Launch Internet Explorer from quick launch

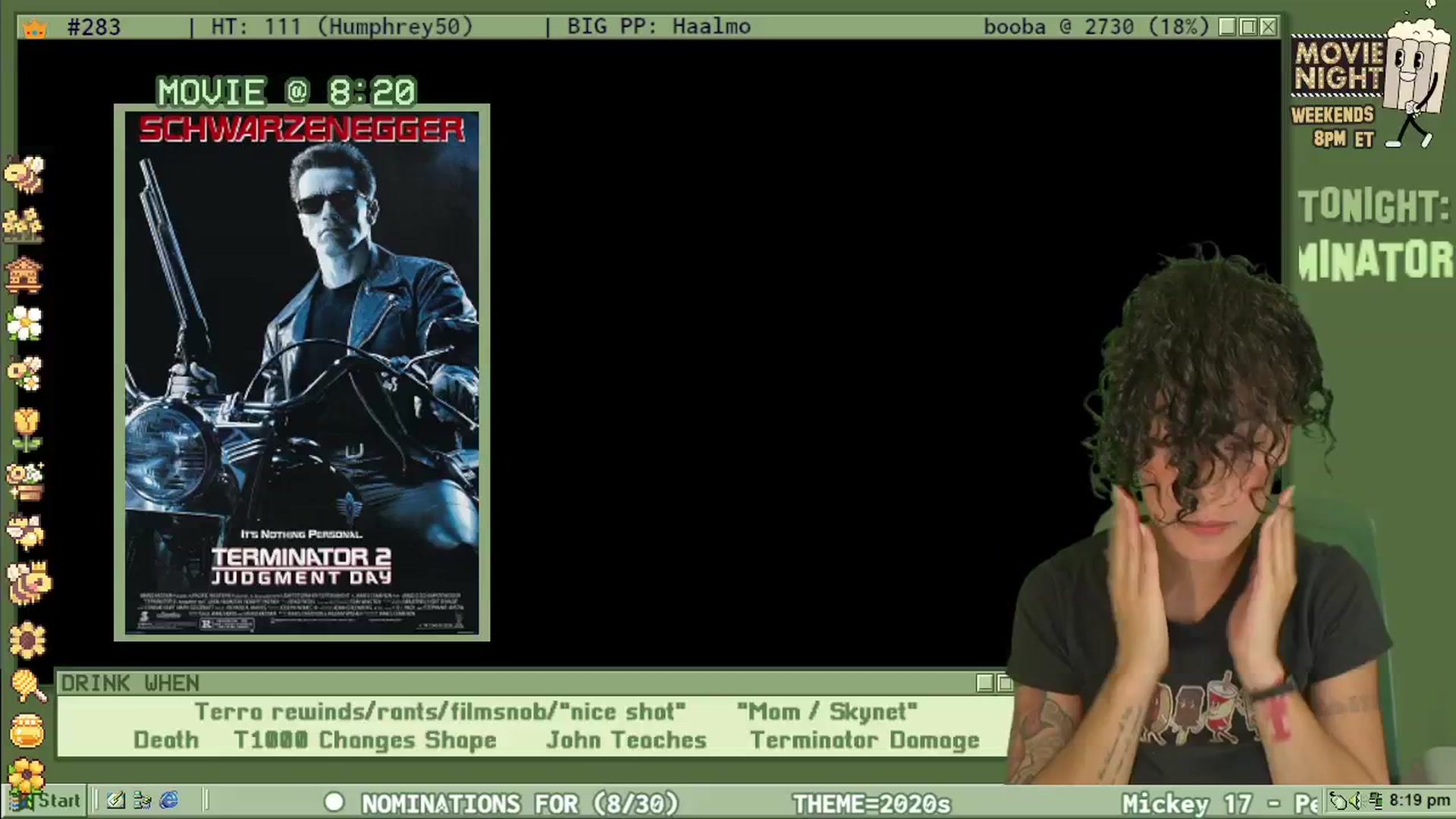tap(169, 801)
